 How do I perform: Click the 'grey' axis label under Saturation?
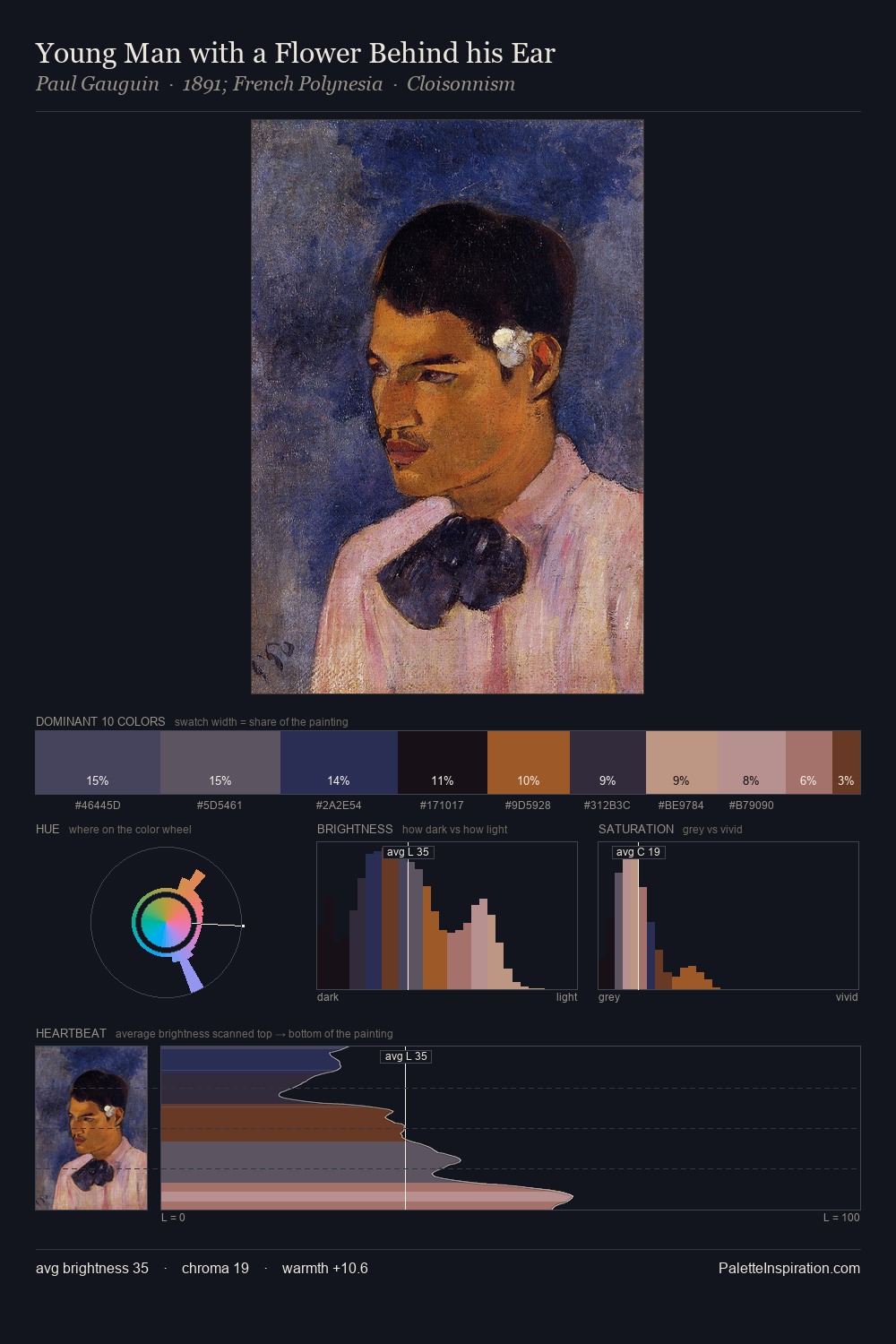coord(609,997)
